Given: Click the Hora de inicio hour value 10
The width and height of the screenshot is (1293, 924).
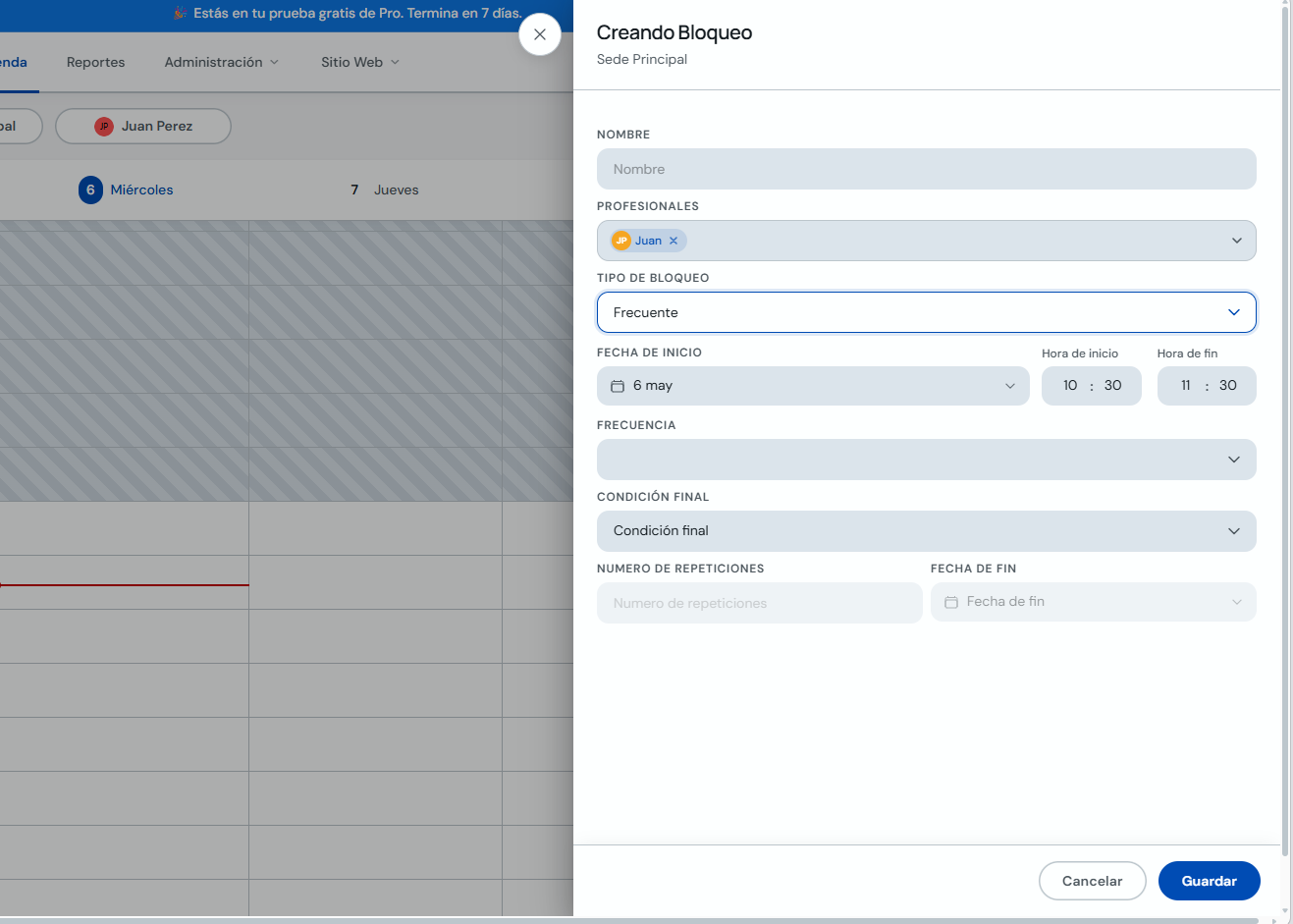Looking at the screenshot, I should coord(1070,386).
